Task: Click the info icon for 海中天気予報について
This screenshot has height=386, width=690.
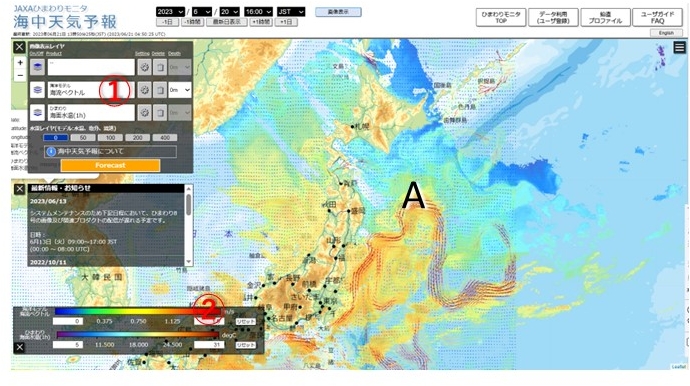Action: [x=51, y=151]
